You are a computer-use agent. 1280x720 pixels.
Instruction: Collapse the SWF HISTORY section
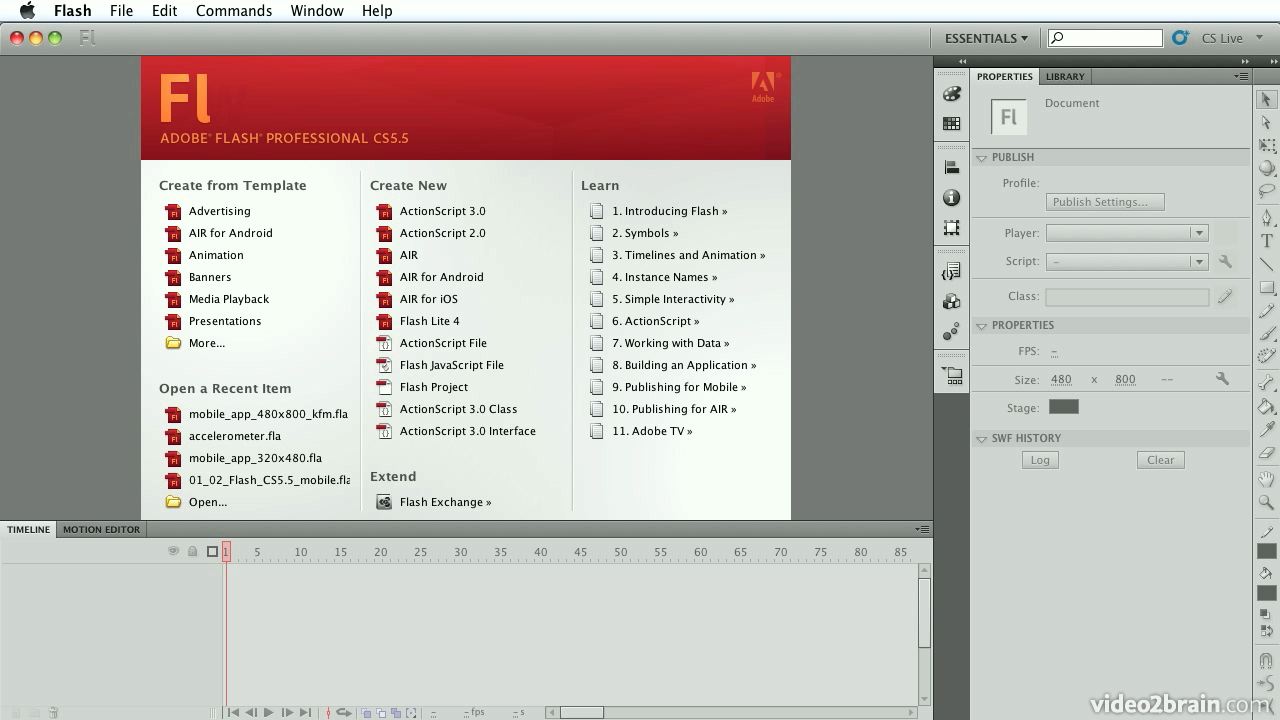click(x=982, y=438)
